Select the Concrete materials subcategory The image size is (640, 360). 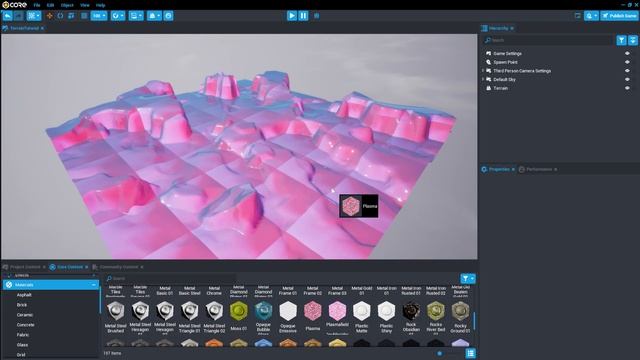(25, 325)
